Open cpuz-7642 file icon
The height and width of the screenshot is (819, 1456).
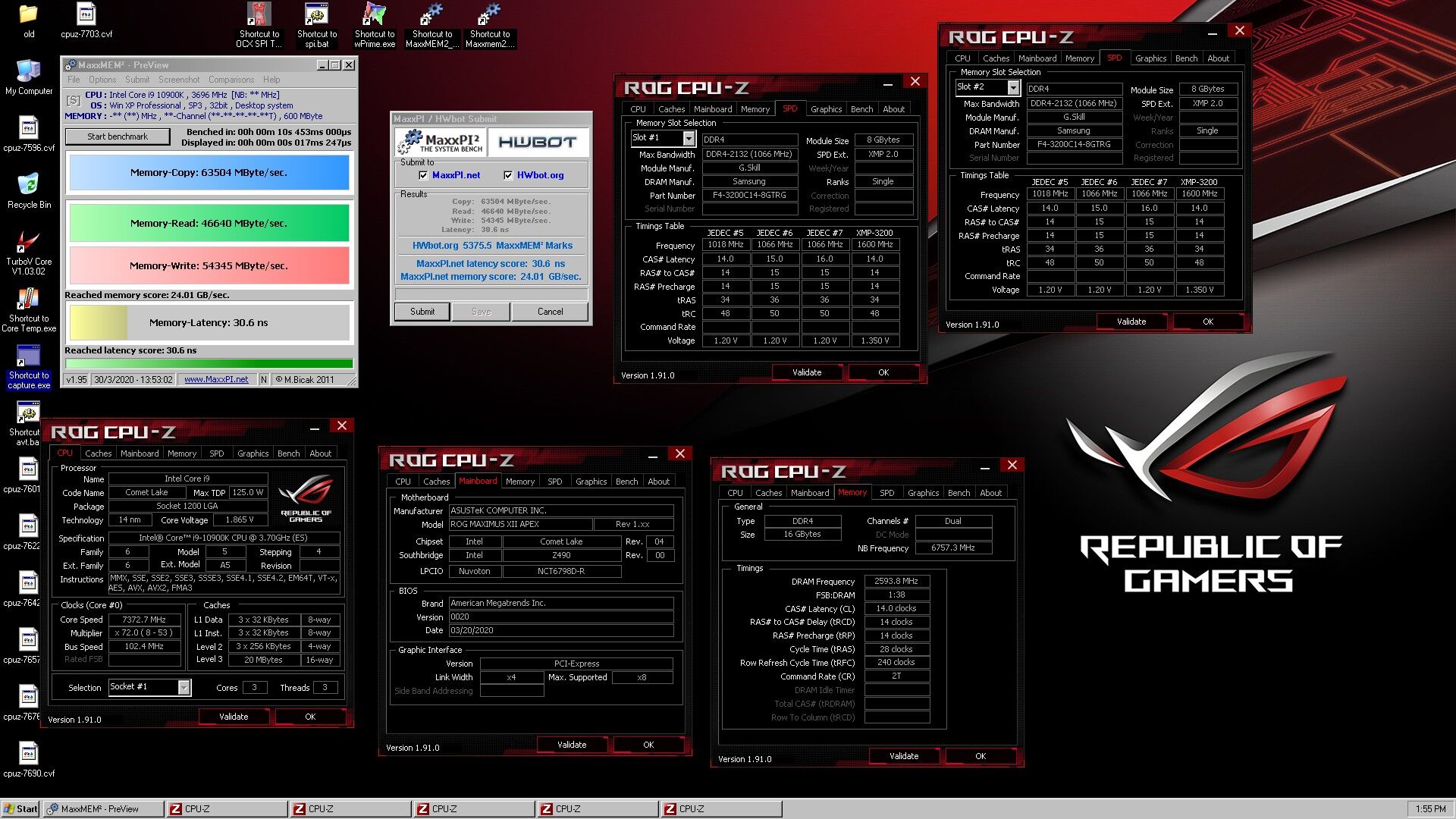click(27, 590)
